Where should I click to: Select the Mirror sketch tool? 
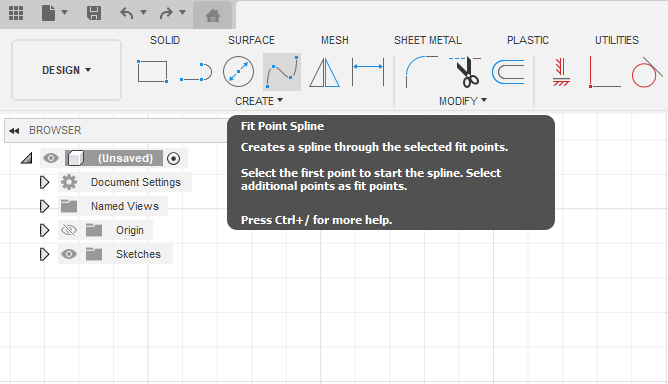(324, 72)
